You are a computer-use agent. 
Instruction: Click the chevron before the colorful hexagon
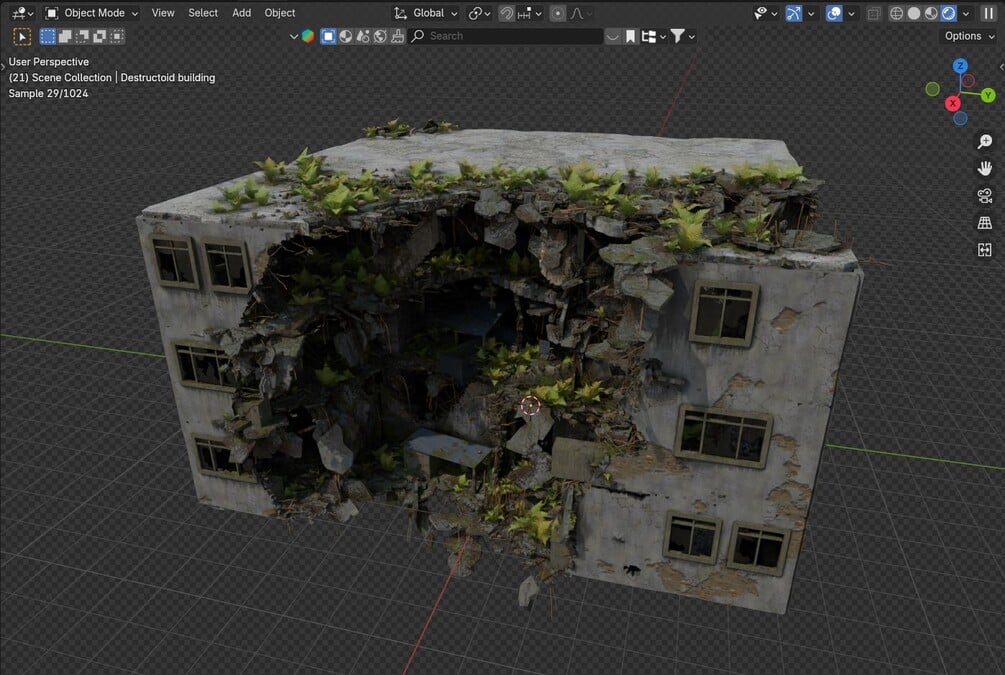294,37
